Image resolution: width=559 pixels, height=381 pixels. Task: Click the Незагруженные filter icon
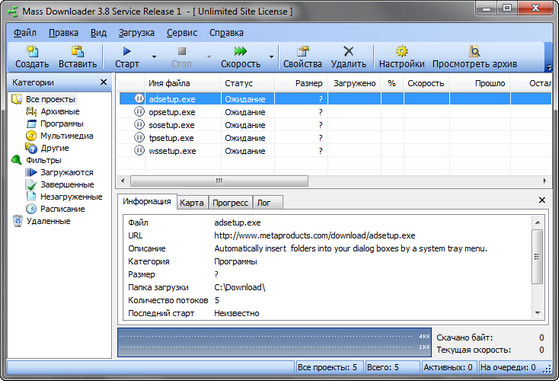point(31,196)
